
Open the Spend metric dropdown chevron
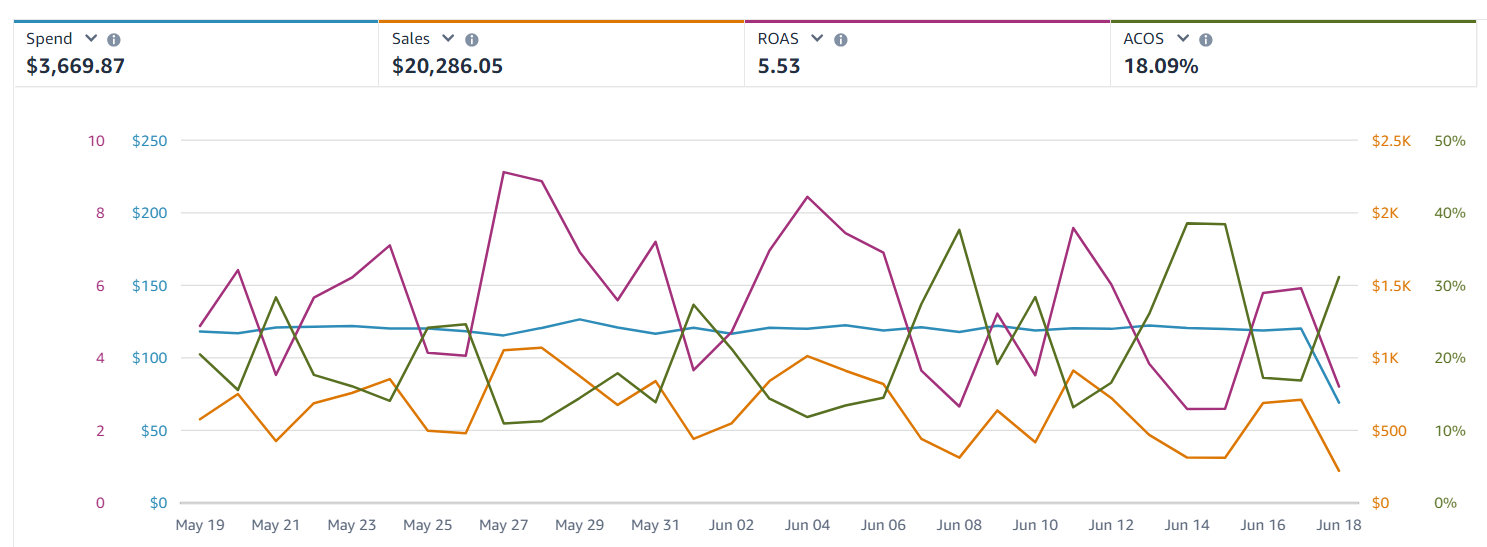91,39
